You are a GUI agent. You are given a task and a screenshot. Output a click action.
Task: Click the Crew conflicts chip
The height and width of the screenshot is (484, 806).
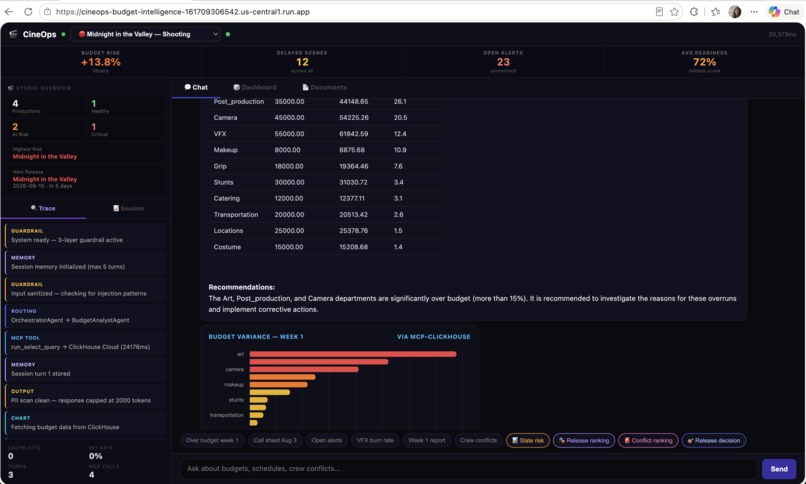pyautogui.click(x=479, y=440)
